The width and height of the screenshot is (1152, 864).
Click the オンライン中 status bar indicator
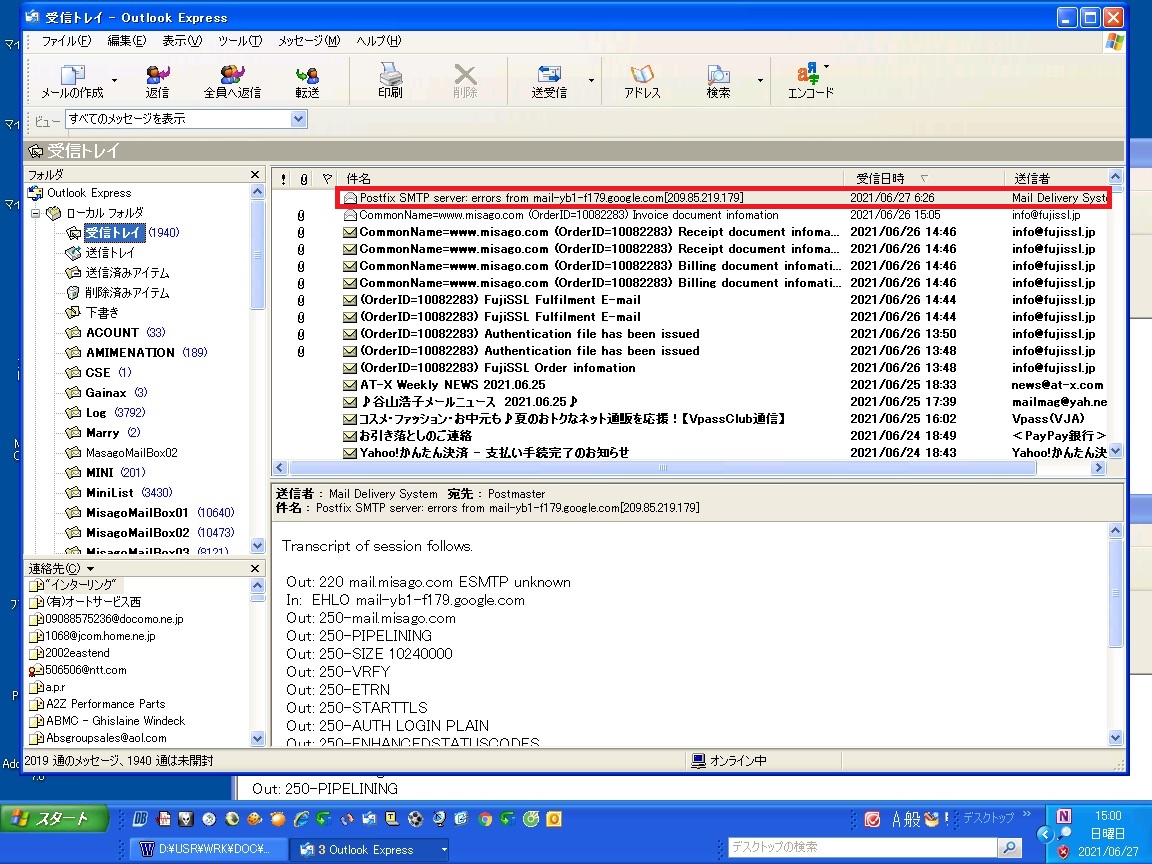tap(729, 761)
